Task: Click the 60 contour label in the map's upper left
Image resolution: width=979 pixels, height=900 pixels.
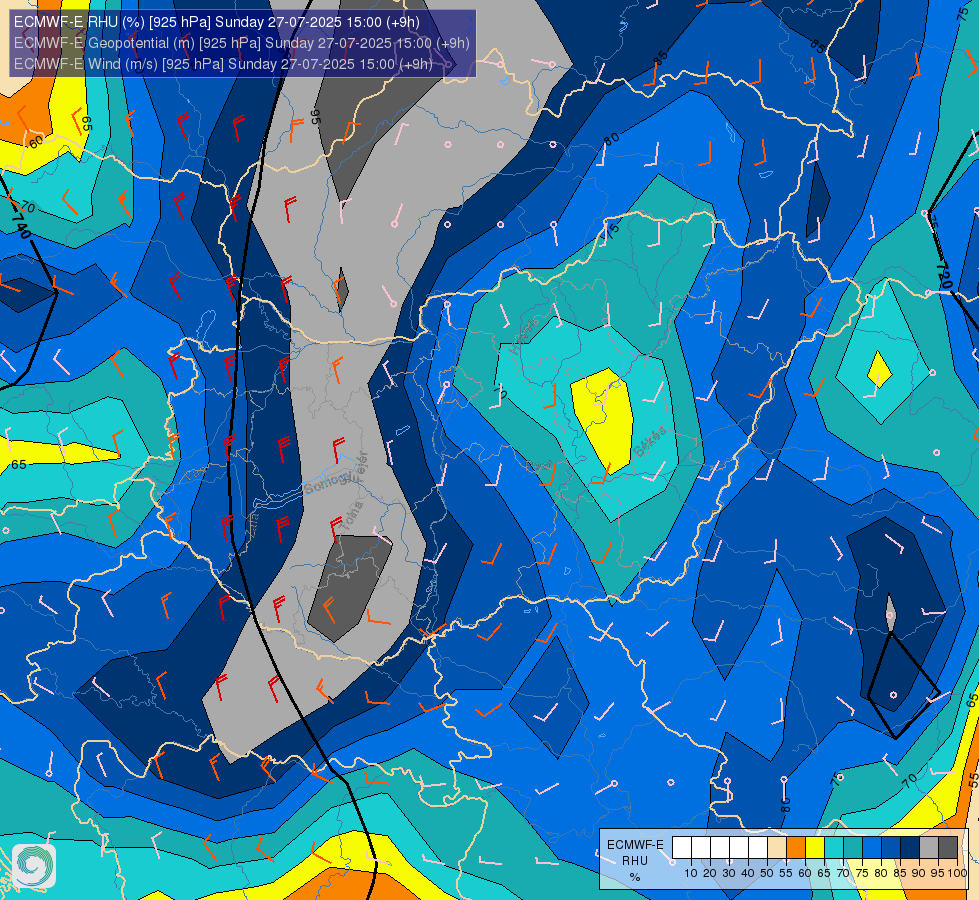Action: click(x=36, y=142)
